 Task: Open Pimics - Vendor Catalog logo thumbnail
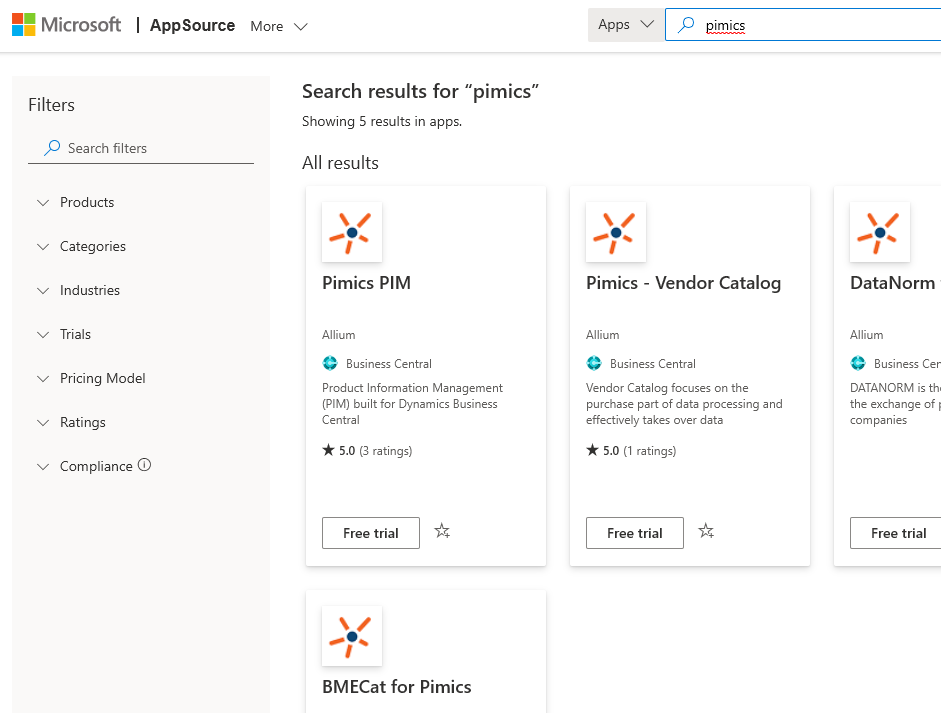(616, 232)
